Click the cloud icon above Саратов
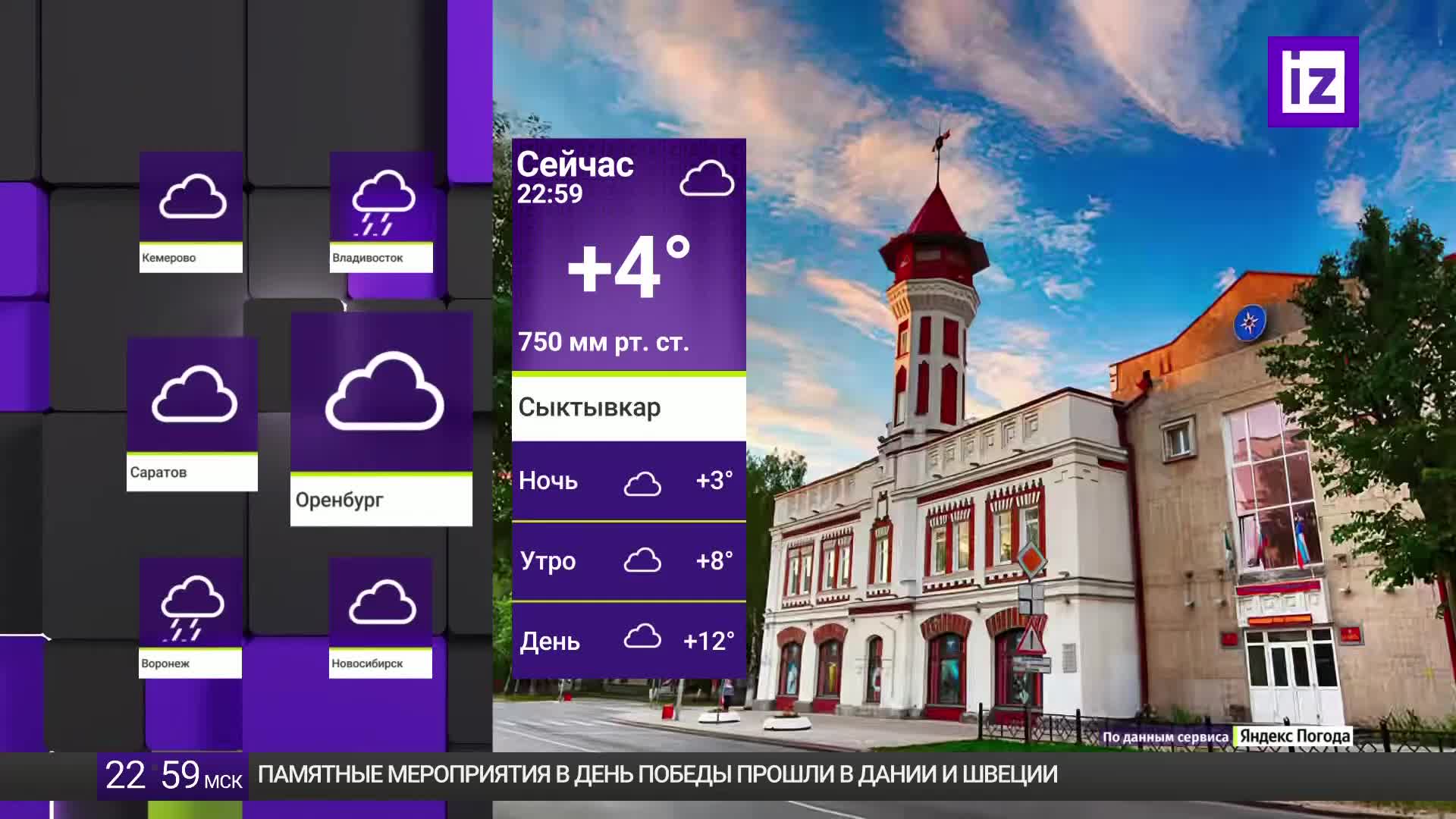 pyautogui.click(x=194, y=394)
